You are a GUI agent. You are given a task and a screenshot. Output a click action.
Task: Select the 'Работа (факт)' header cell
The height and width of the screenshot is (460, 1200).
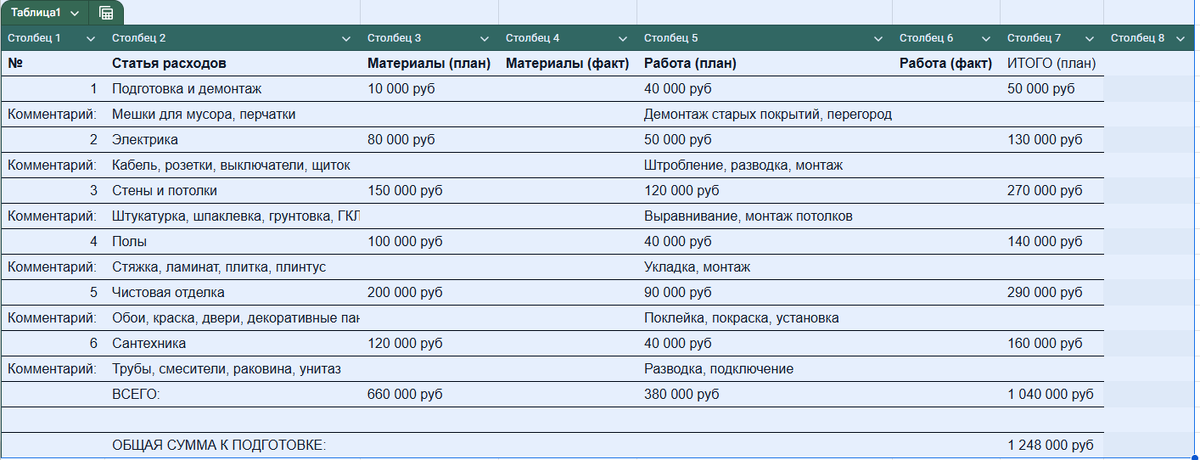(x=946, y=63)
